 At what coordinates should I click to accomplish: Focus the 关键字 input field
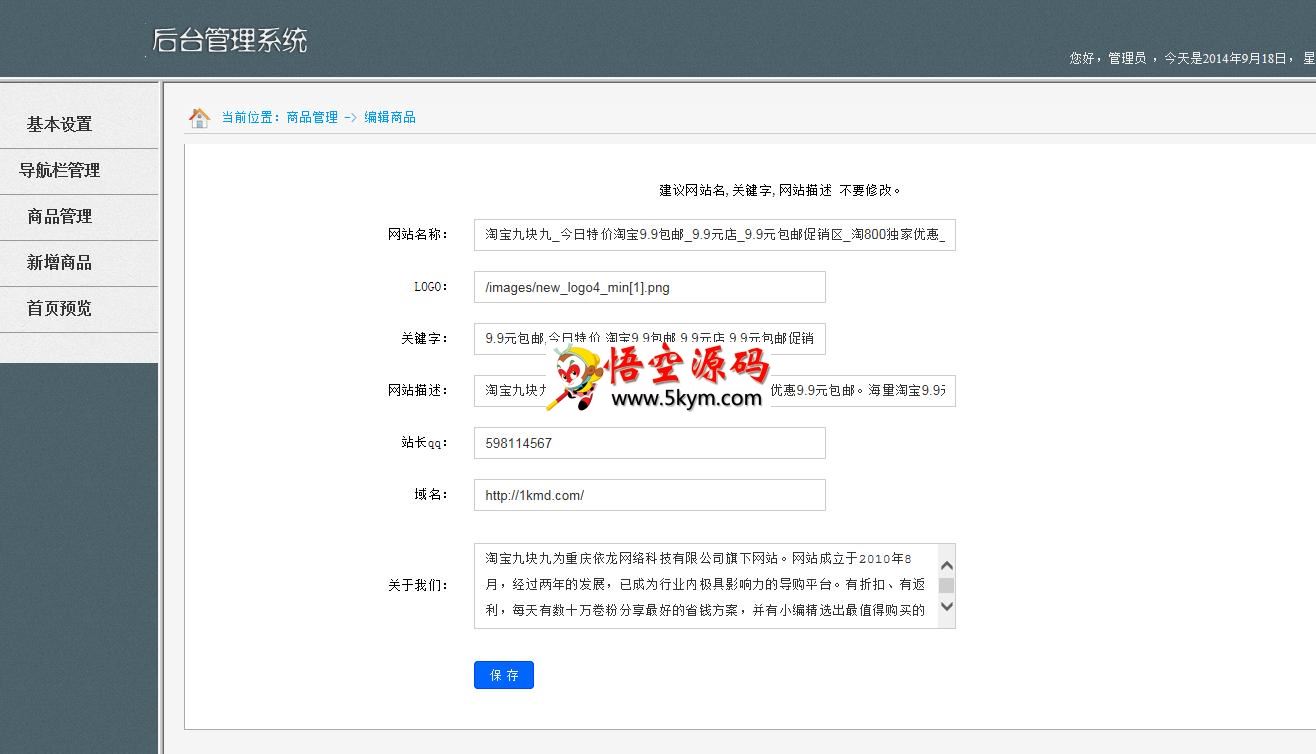click(650, 339)
